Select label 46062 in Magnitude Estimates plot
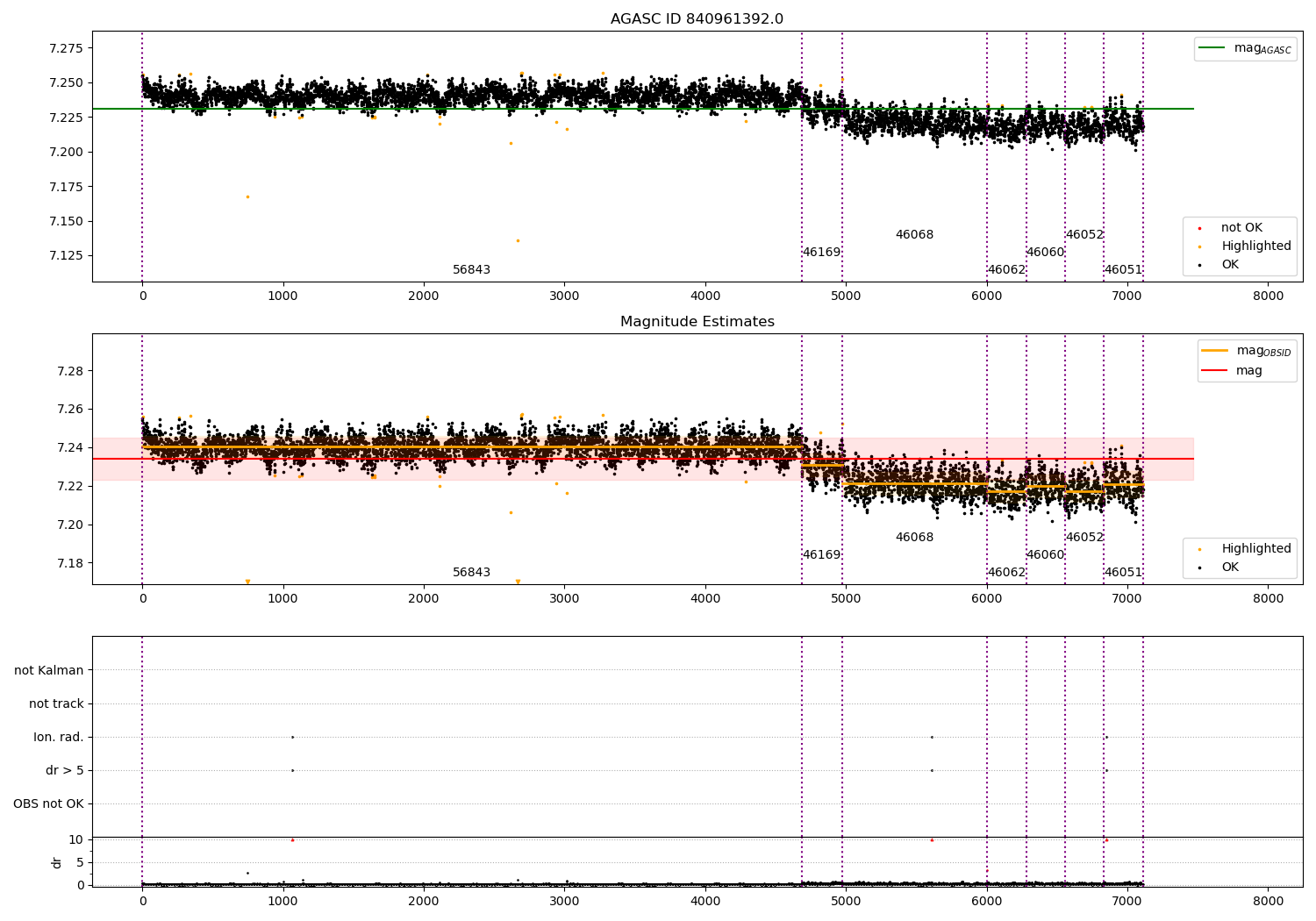 click(1006, 573)
